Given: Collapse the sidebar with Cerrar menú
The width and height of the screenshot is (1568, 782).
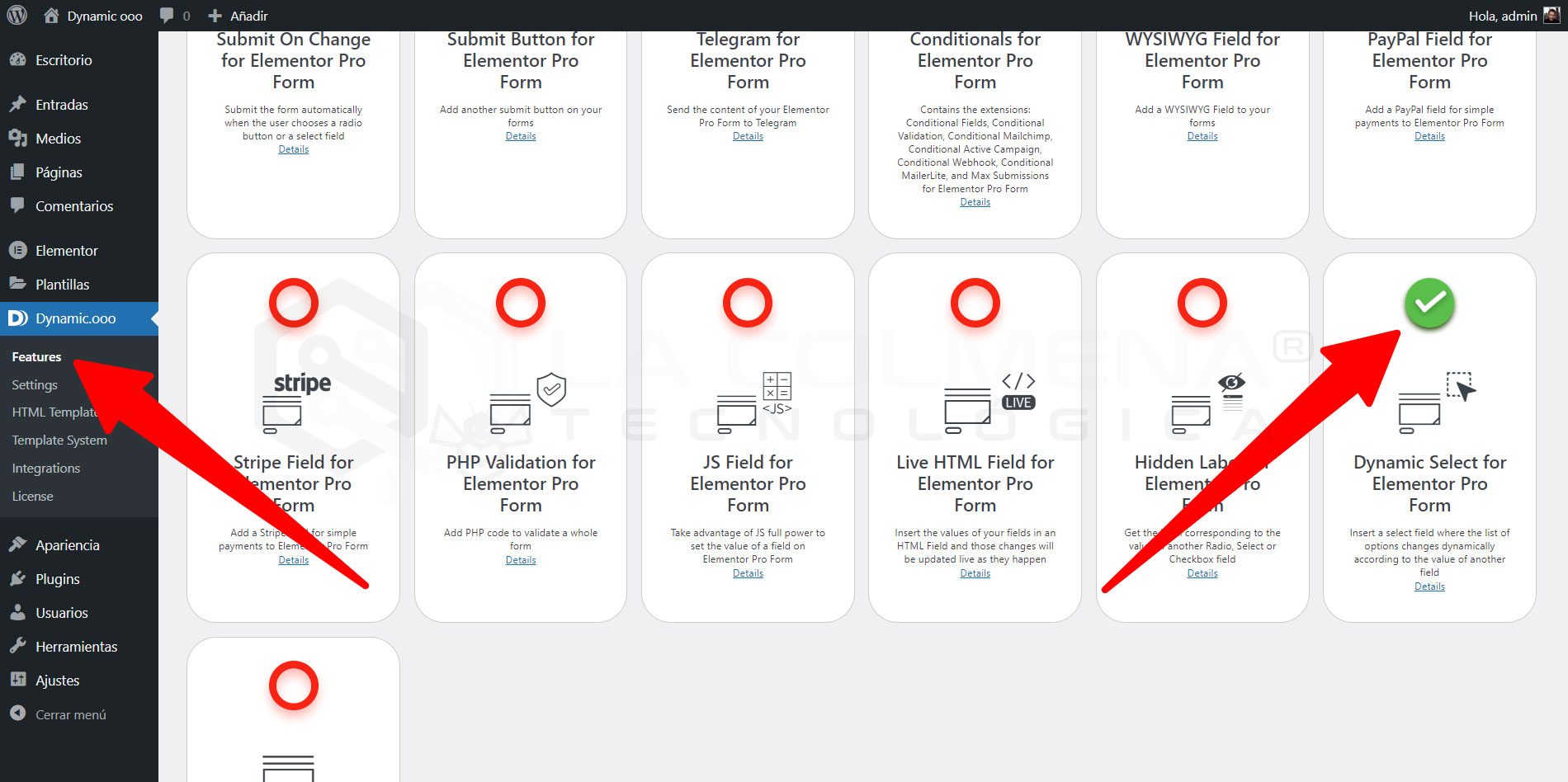Looking at the screenshot, I should tap(70, 714).
